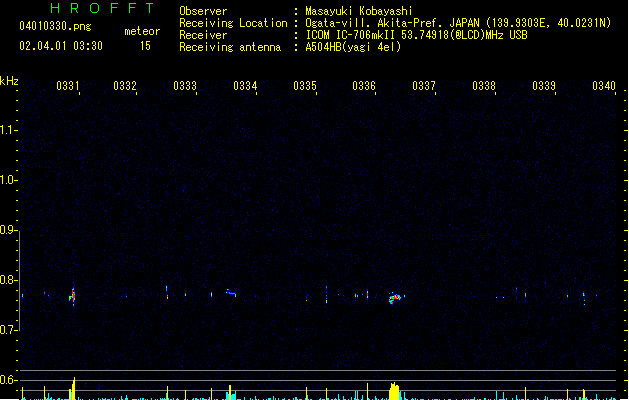Click the kHz axis unit label
629x400 pixels.
pos(9,81)
